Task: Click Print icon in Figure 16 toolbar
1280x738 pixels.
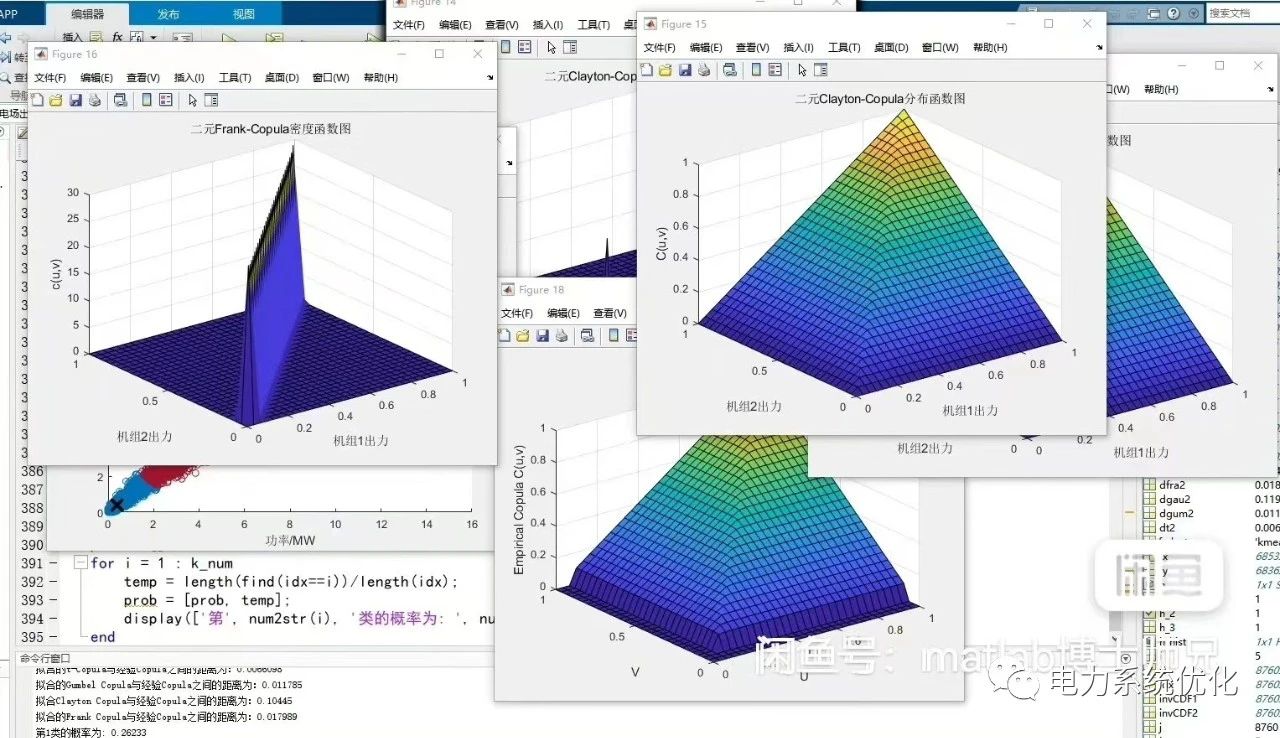Action: point(94,100)
